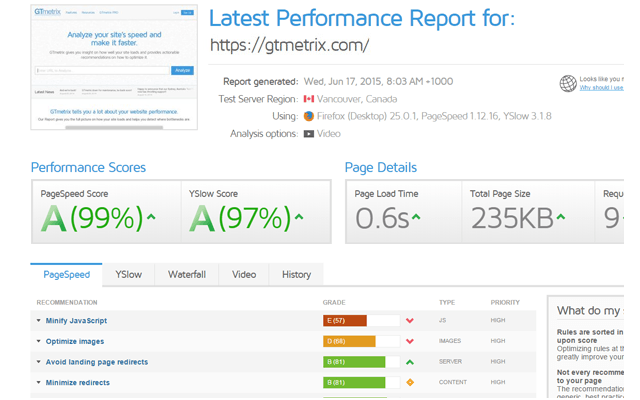Click the https://gtmetrix.com/ URL heading
The height and width of the screenshot is (400, 640).
tap(289, 45)
